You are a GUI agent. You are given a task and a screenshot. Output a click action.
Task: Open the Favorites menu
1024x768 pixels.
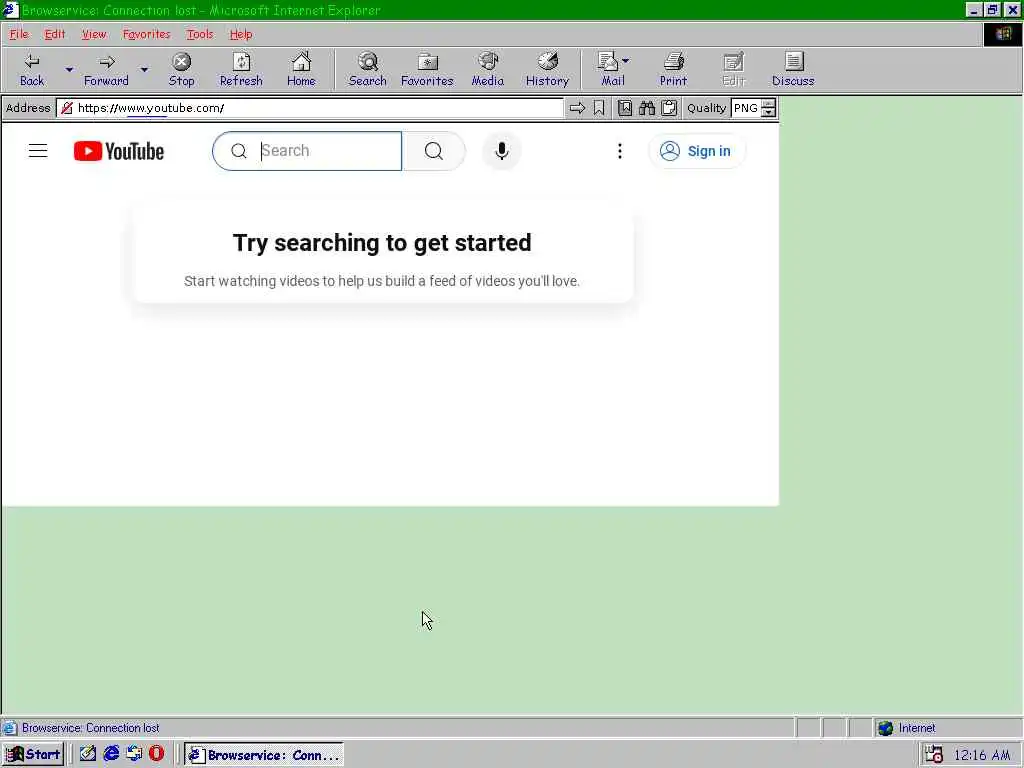(146, 34)
